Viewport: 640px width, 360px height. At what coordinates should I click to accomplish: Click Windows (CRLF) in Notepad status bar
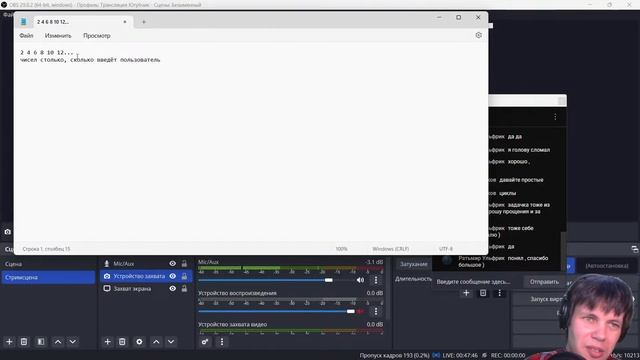(x=391, y=249)
